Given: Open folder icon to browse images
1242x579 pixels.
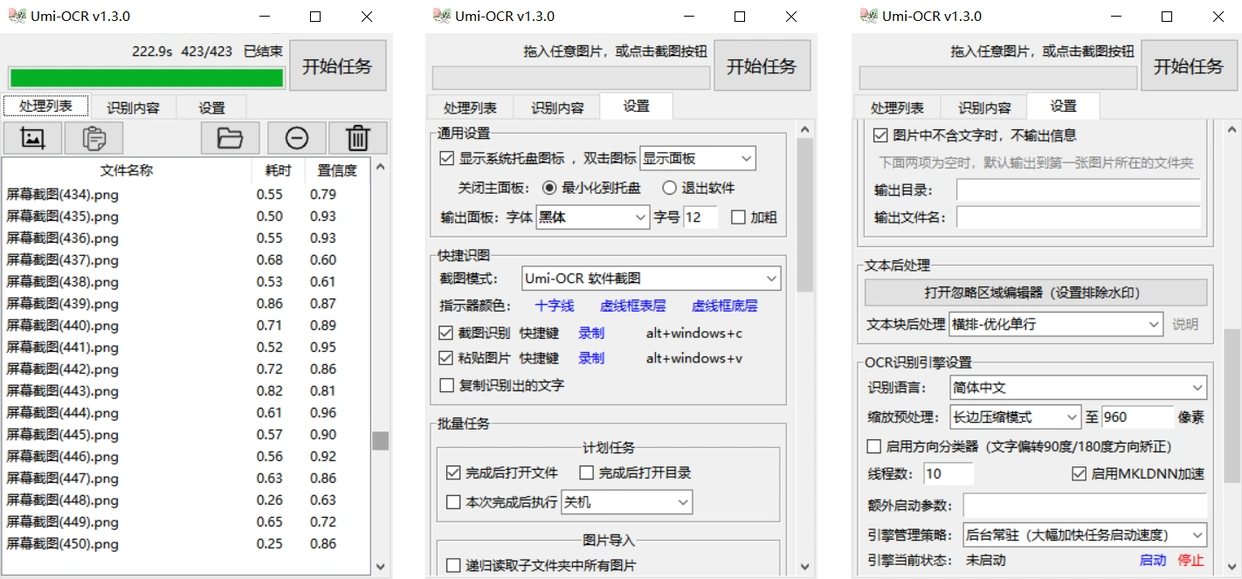Looking at the screenshot, I should (x=230, y=138).
